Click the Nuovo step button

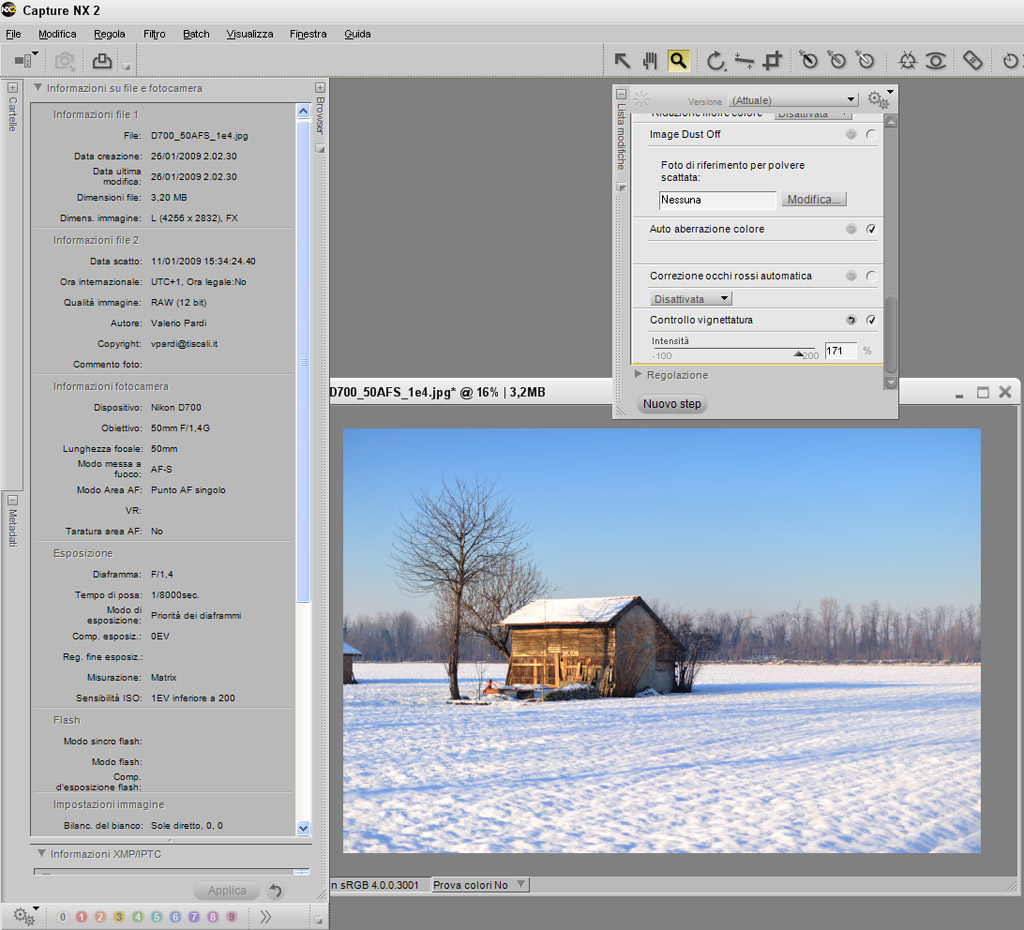pyautogui.click(x=672, y=404)
